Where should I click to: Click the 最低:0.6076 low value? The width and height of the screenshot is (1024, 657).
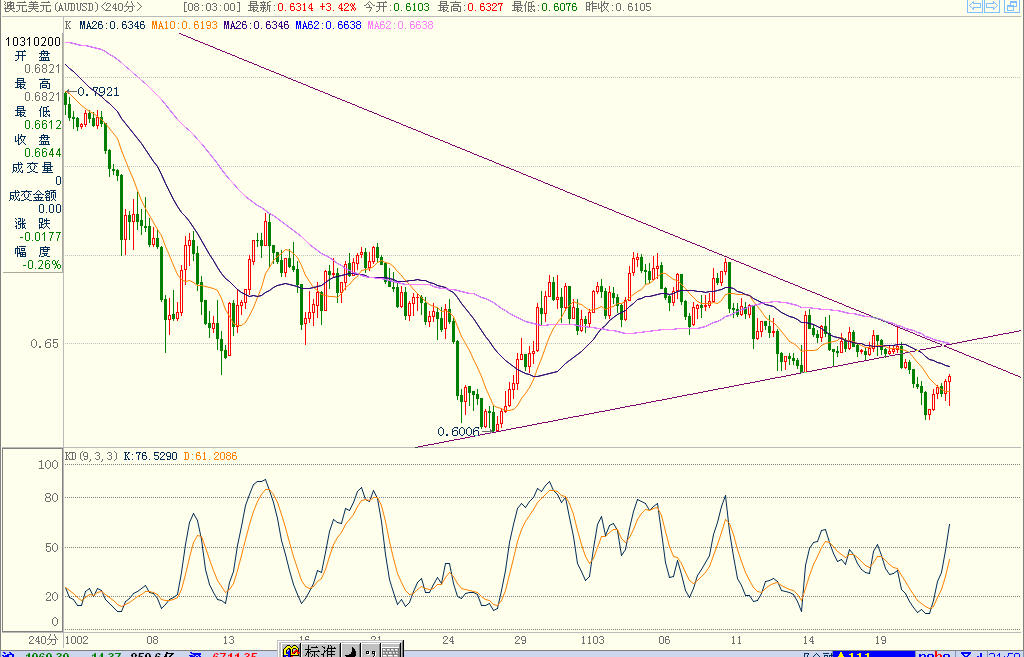544,7
